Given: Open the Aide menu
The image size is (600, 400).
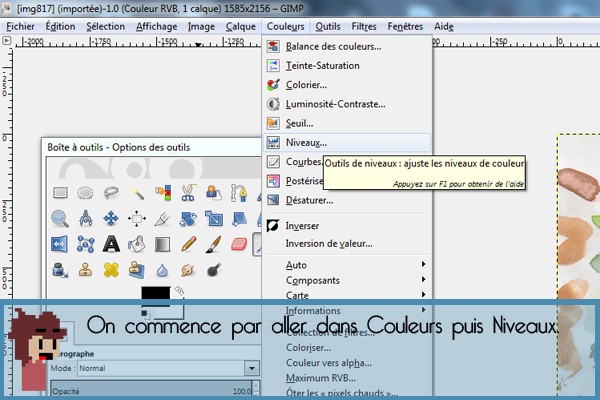Looking at the screenshot, I should coord(444,26).
